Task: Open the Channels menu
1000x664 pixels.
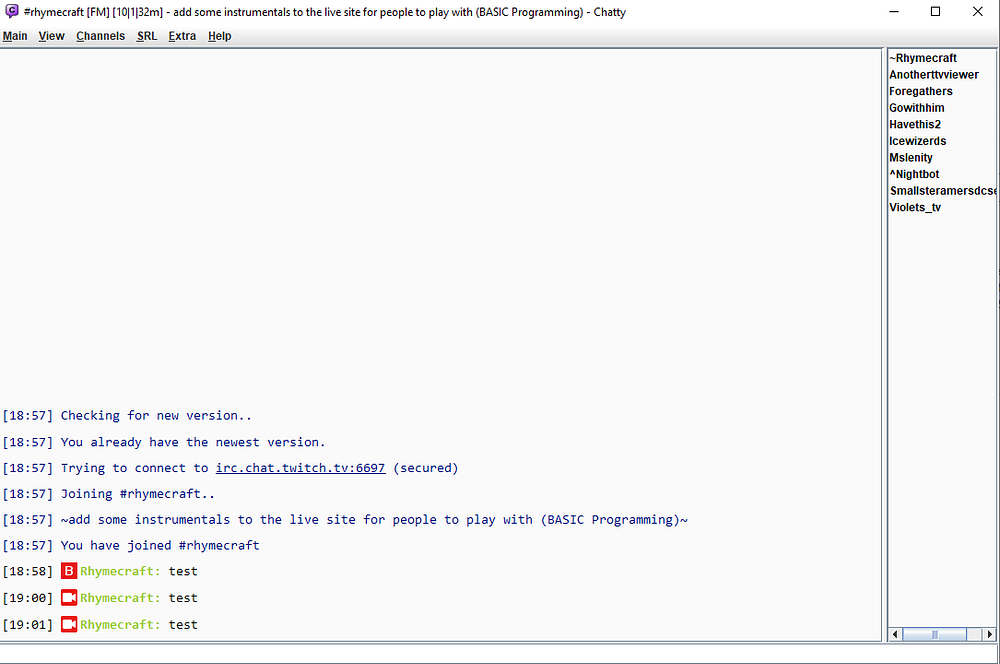Action: pyautogui.click(x=100, y=36)
